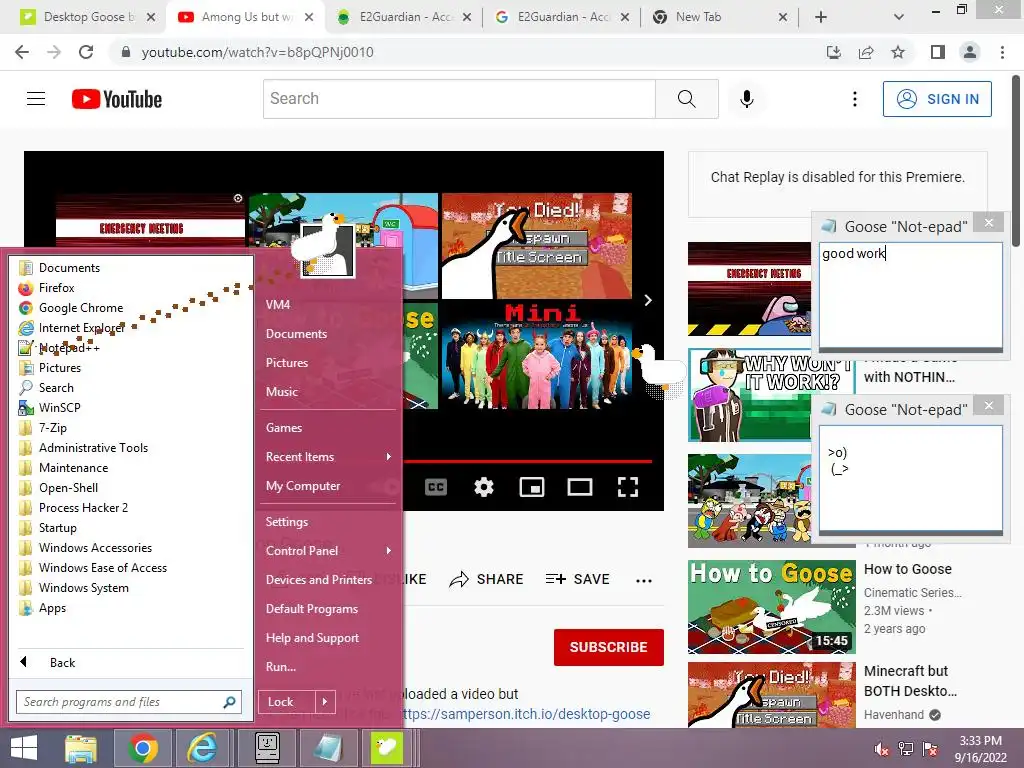1024x768 pixels.
Task: Open Devices and Printers entry
Action: (x=319, y=580)
